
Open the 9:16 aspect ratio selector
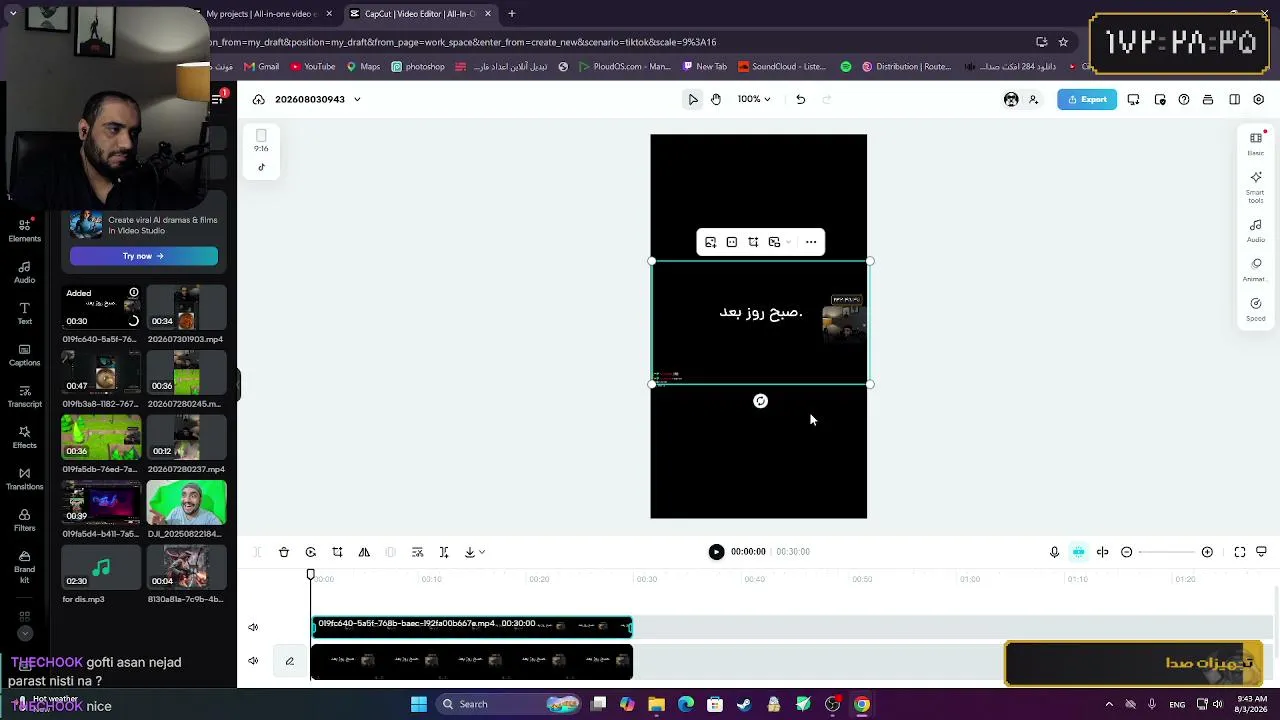point(261,140)
